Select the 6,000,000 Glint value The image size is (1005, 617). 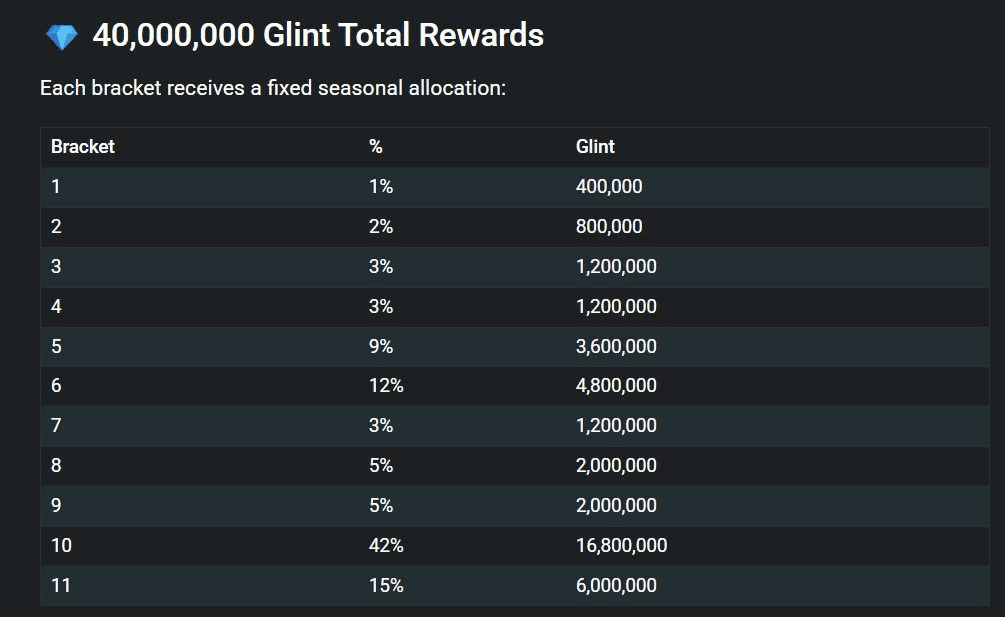point(616,586)
